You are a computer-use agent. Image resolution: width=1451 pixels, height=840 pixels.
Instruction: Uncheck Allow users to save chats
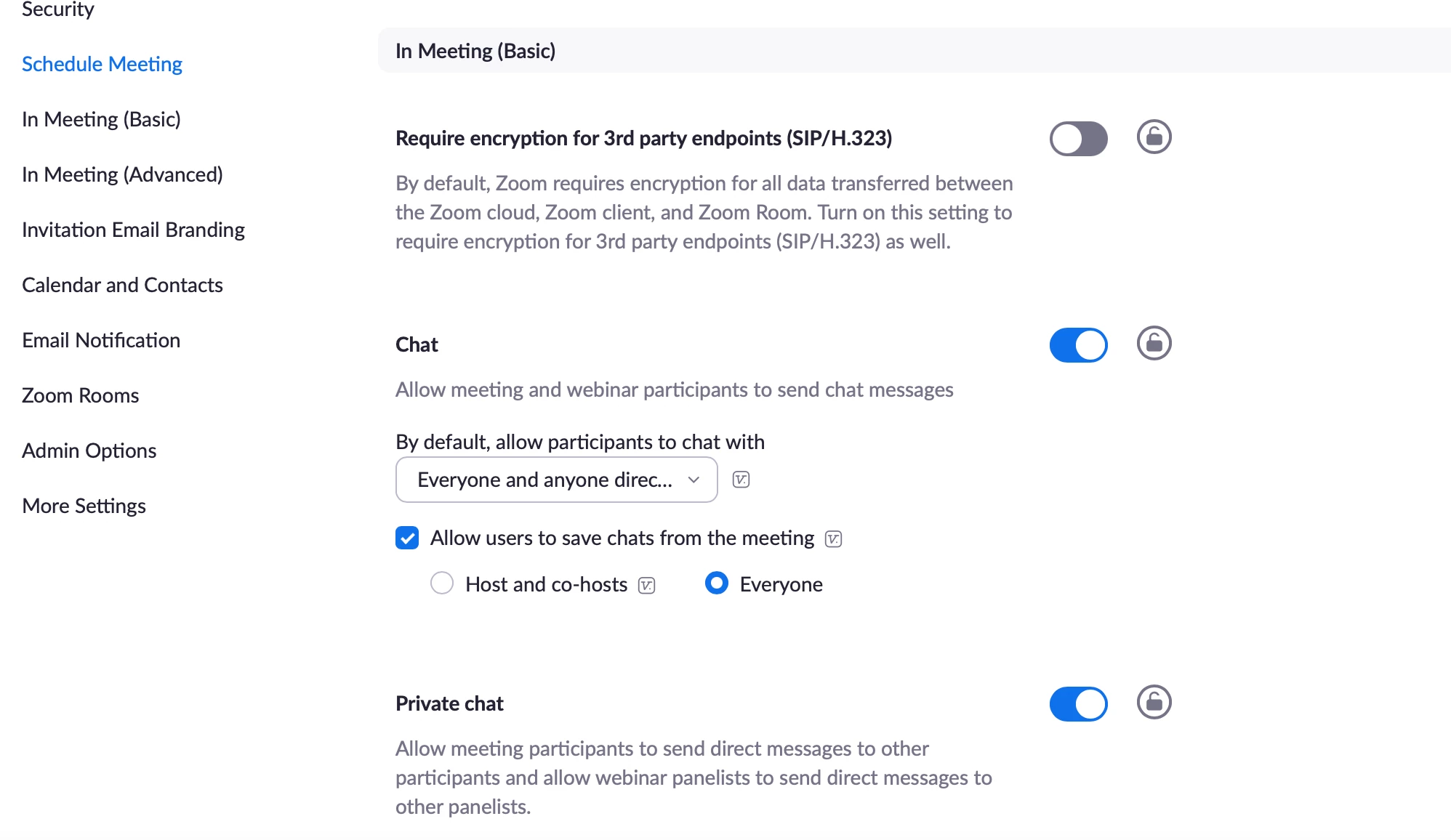[407, 538]
